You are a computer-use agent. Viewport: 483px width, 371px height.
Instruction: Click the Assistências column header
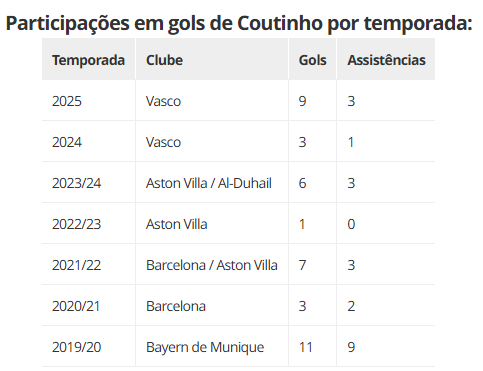[386, 60]
